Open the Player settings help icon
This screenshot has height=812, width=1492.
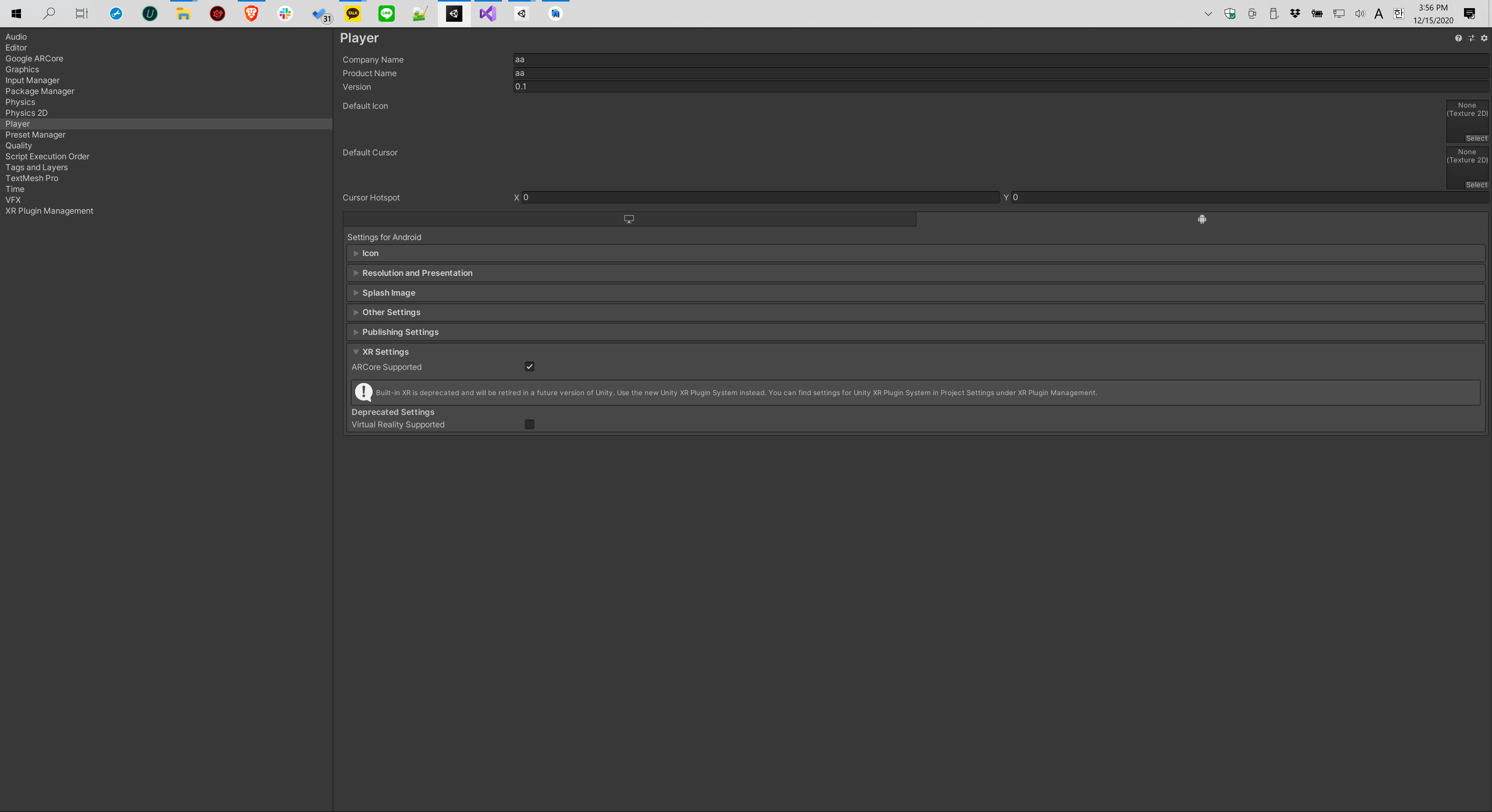[x=1458, y=38]
